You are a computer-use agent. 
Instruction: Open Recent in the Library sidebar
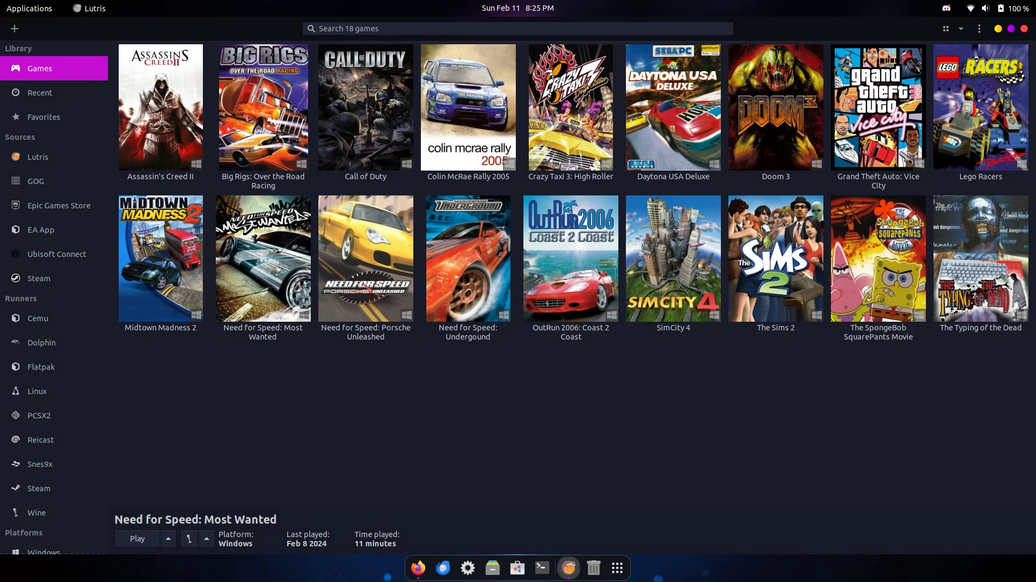point(54,92)
